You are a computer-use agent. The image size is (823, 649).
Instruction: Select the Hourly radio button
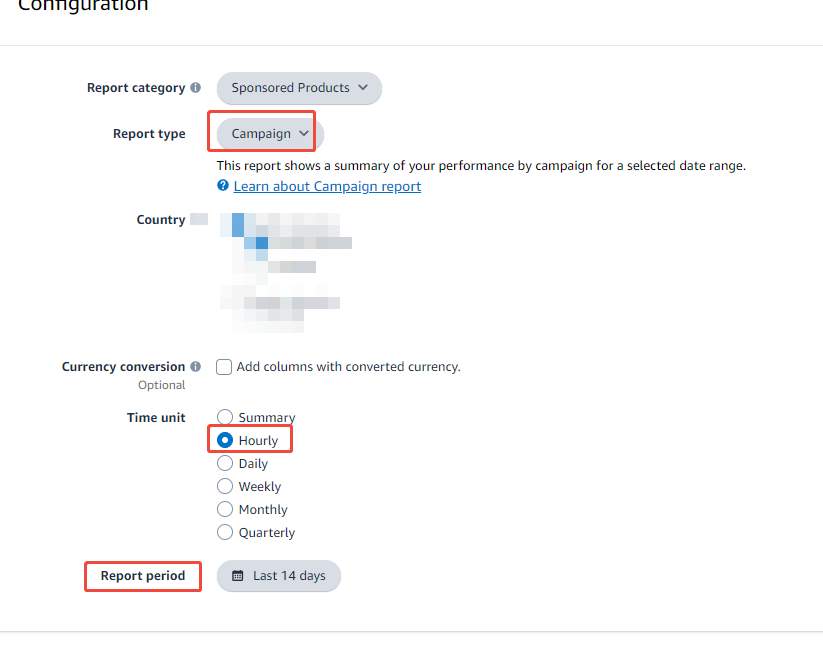(x=225, y=440)
